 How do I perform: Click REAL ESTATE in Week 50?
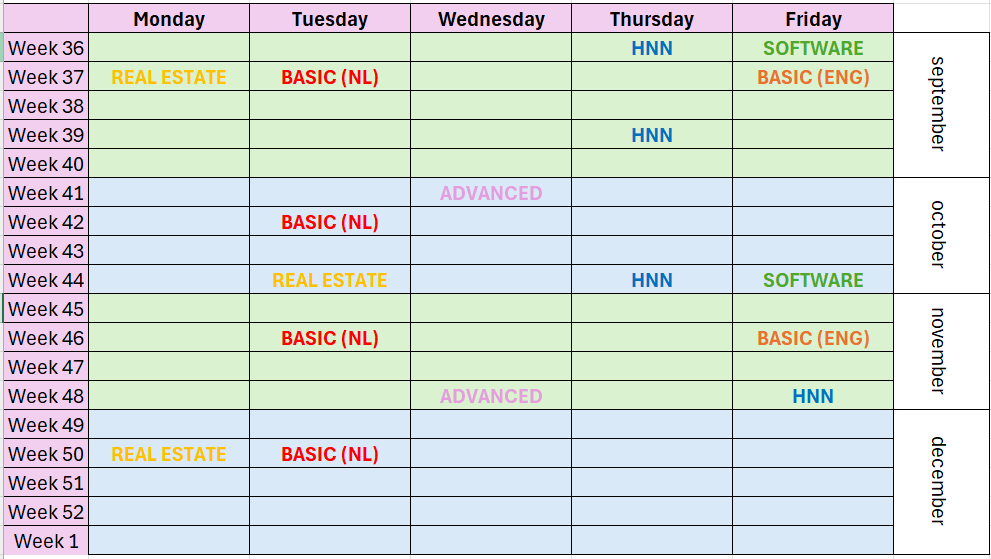coord(169,454)
